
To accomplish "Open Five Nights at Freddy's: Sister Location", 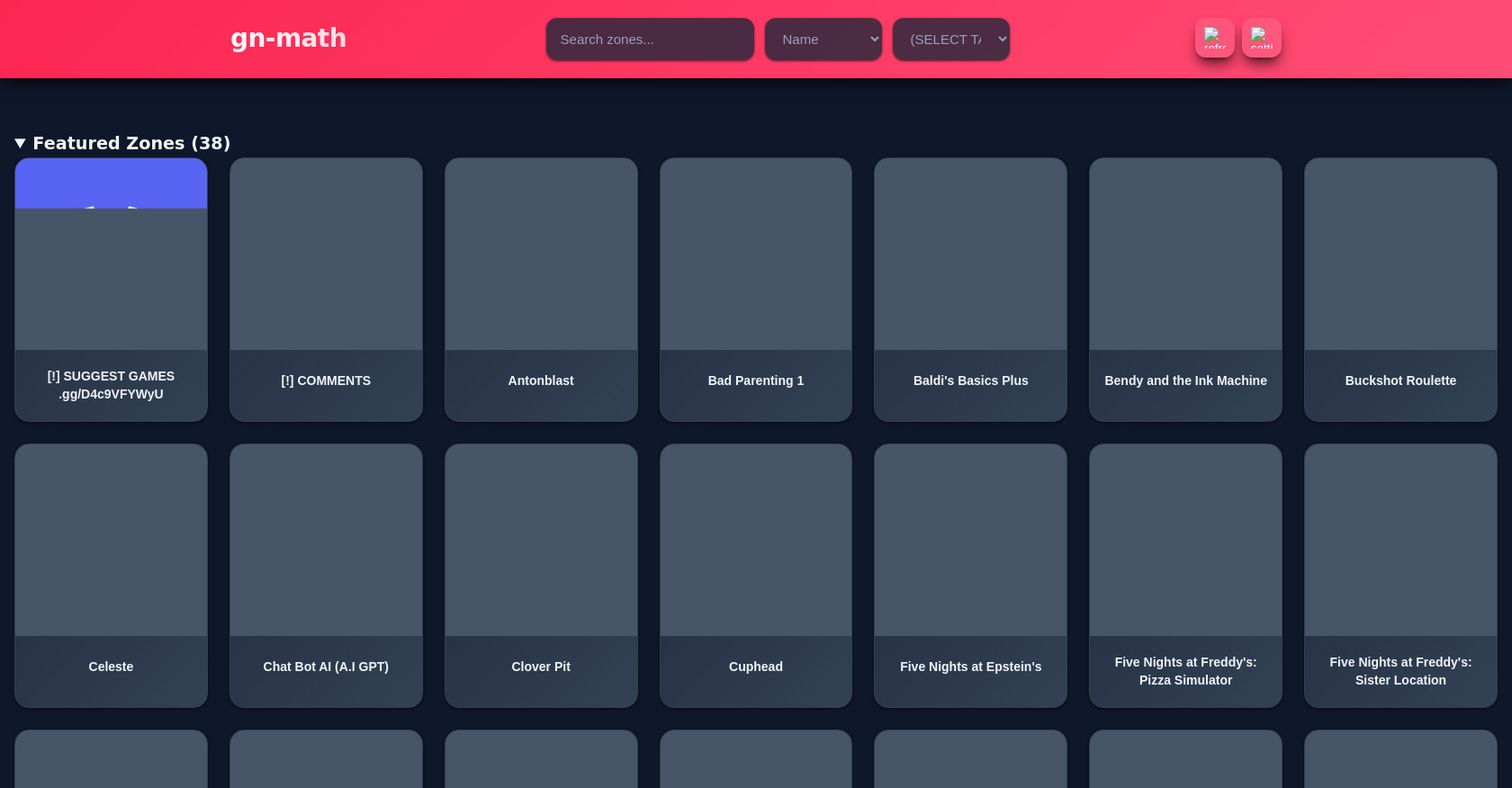I will [1400, 576].
